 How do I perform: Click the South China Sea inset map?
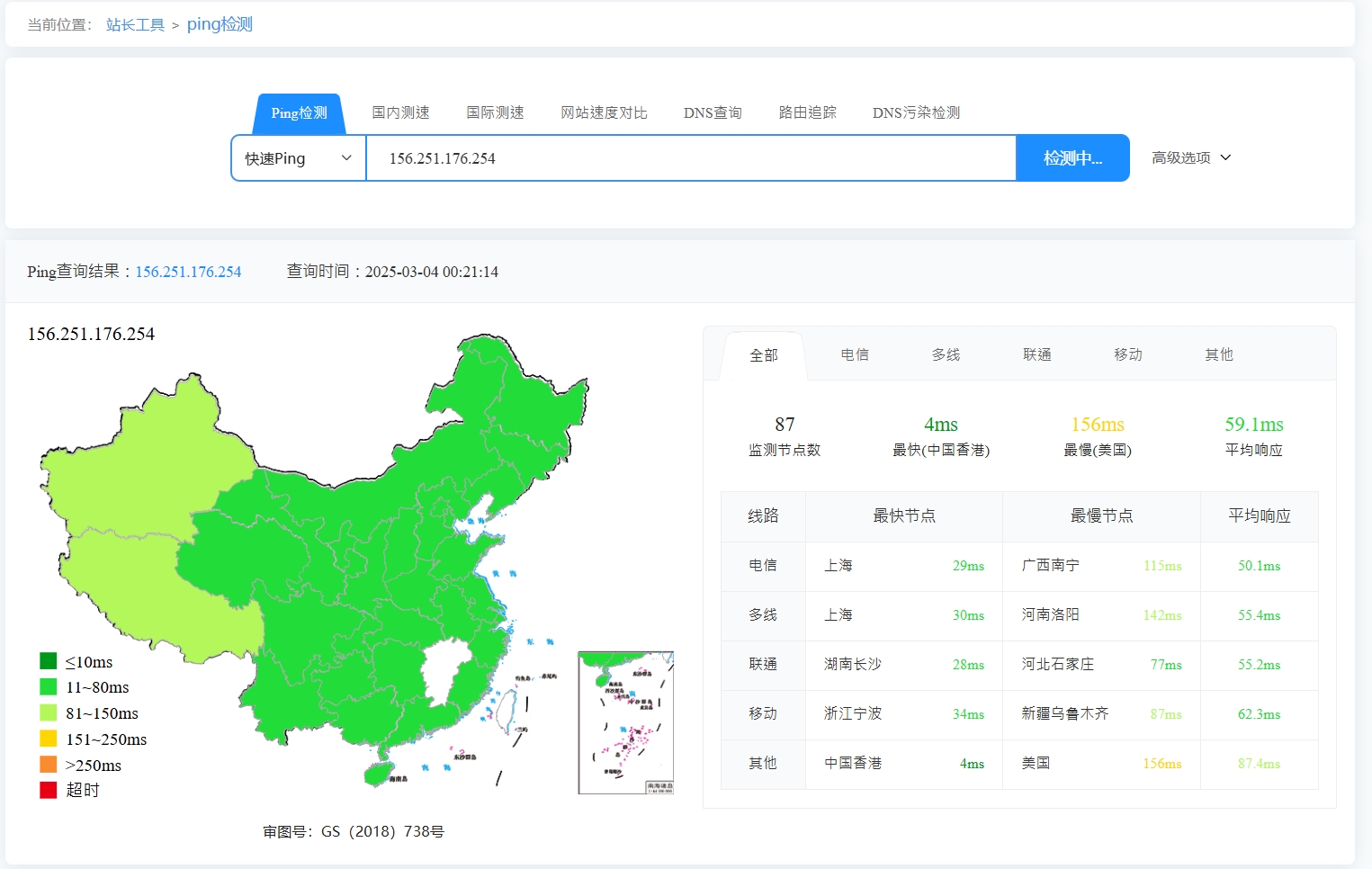click(x=625, y=722)
